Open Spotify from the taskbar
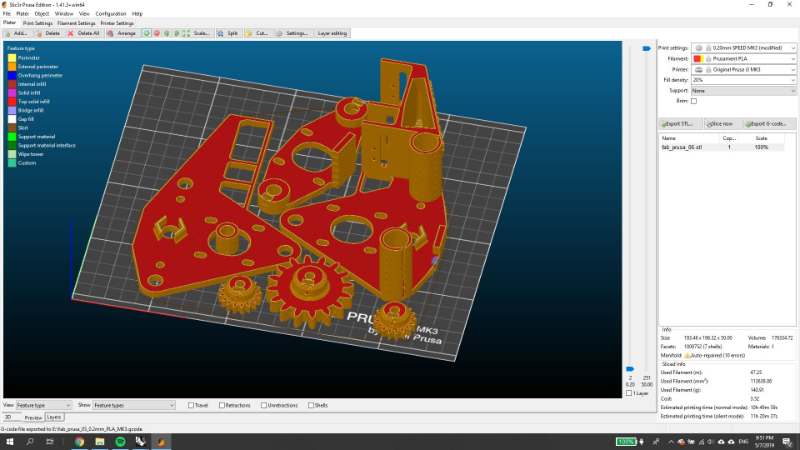The width and height of the screenshot is (800, 450). (120, 442)
